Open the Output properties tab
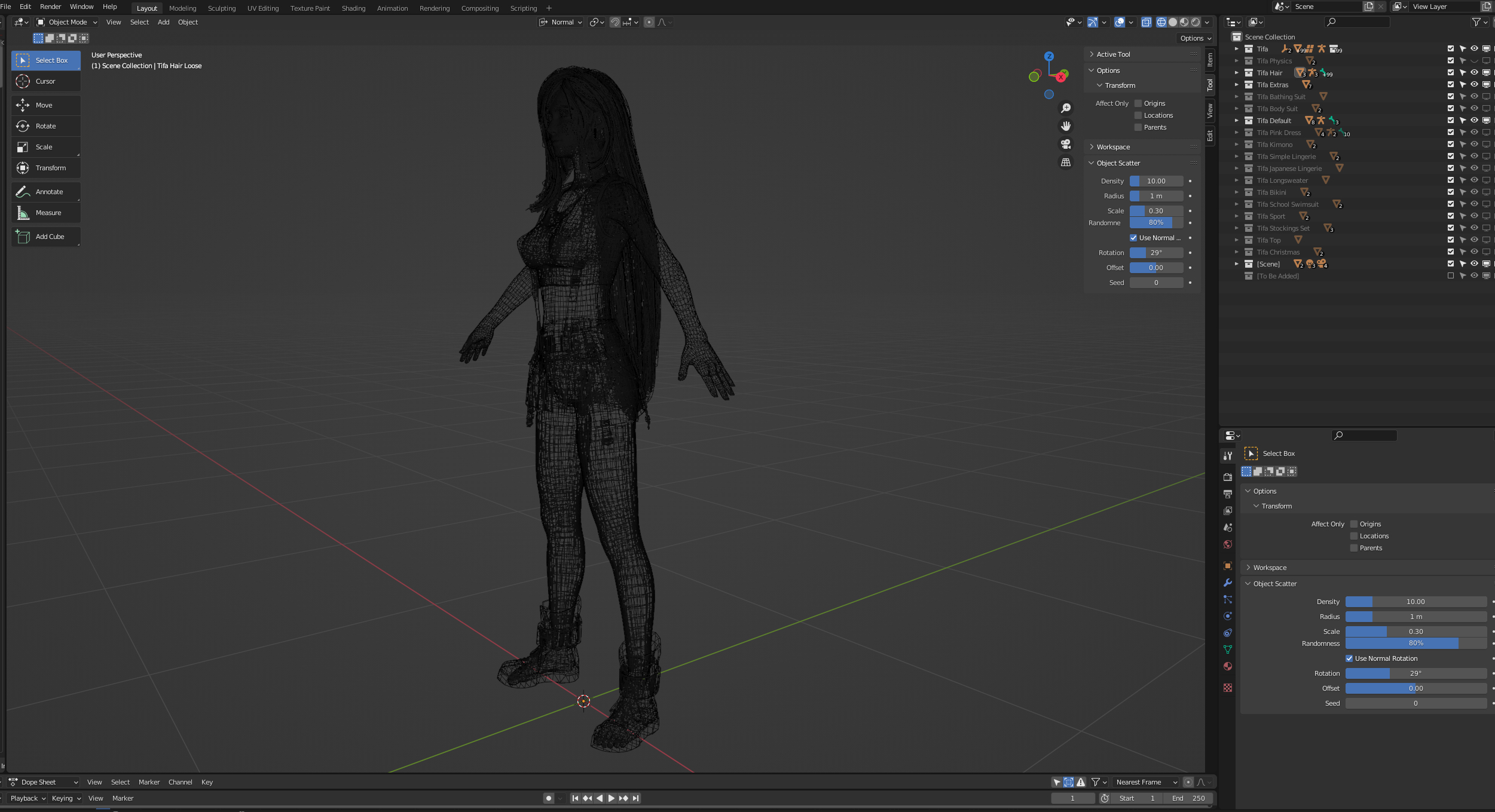 tap(1228, 494)
